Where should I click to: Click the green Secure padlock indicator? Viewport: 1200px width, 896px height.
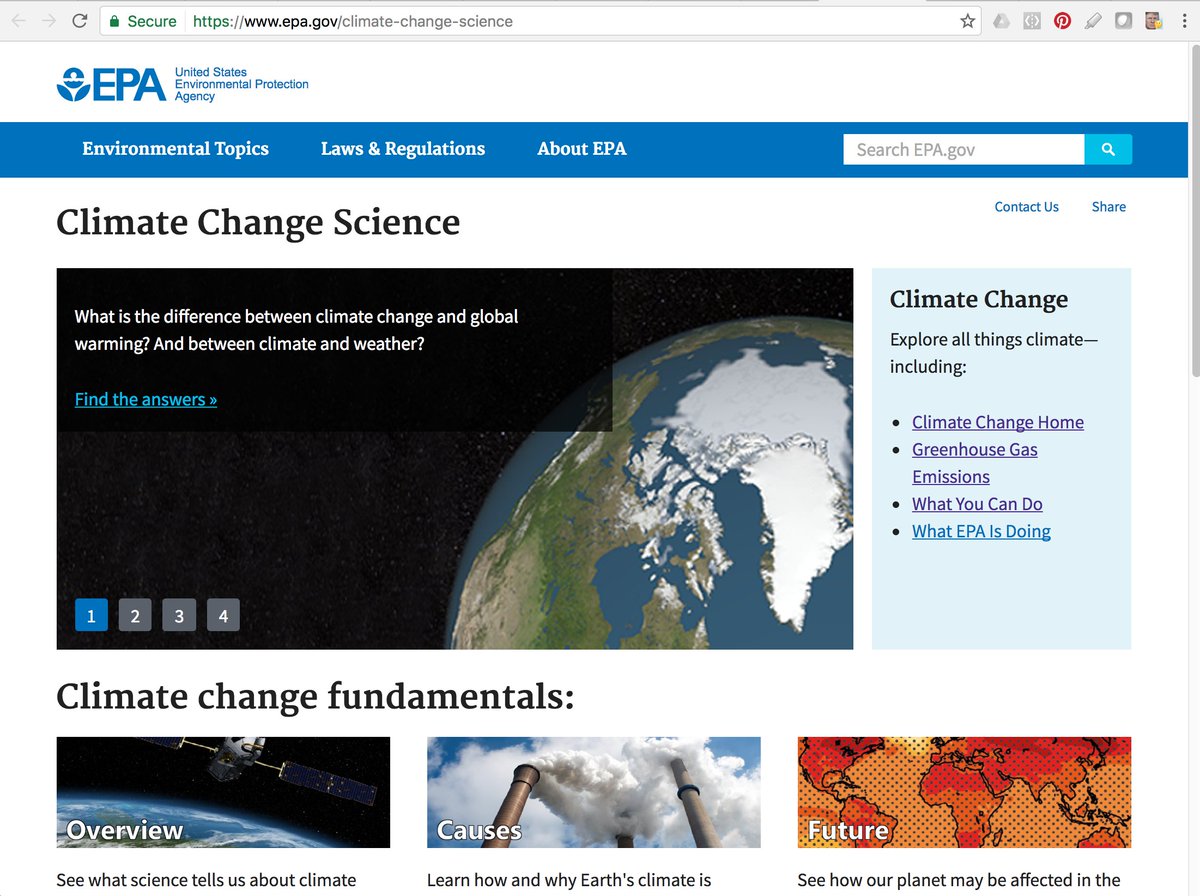[142, 21]
